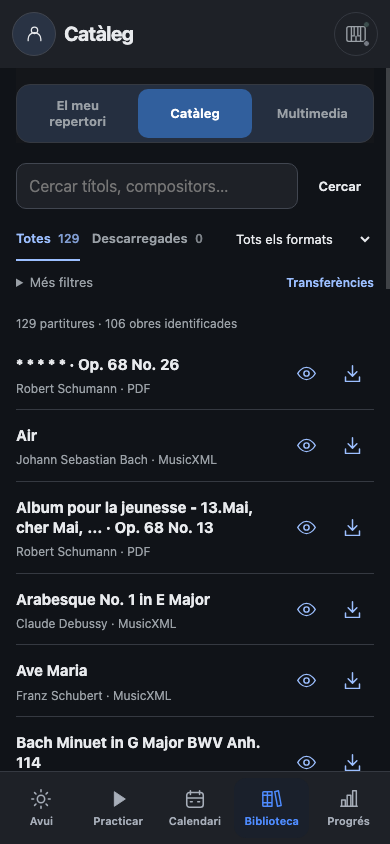390x844 pixels.
Task: Open the Progrés bar chart section
Action: 349,807
